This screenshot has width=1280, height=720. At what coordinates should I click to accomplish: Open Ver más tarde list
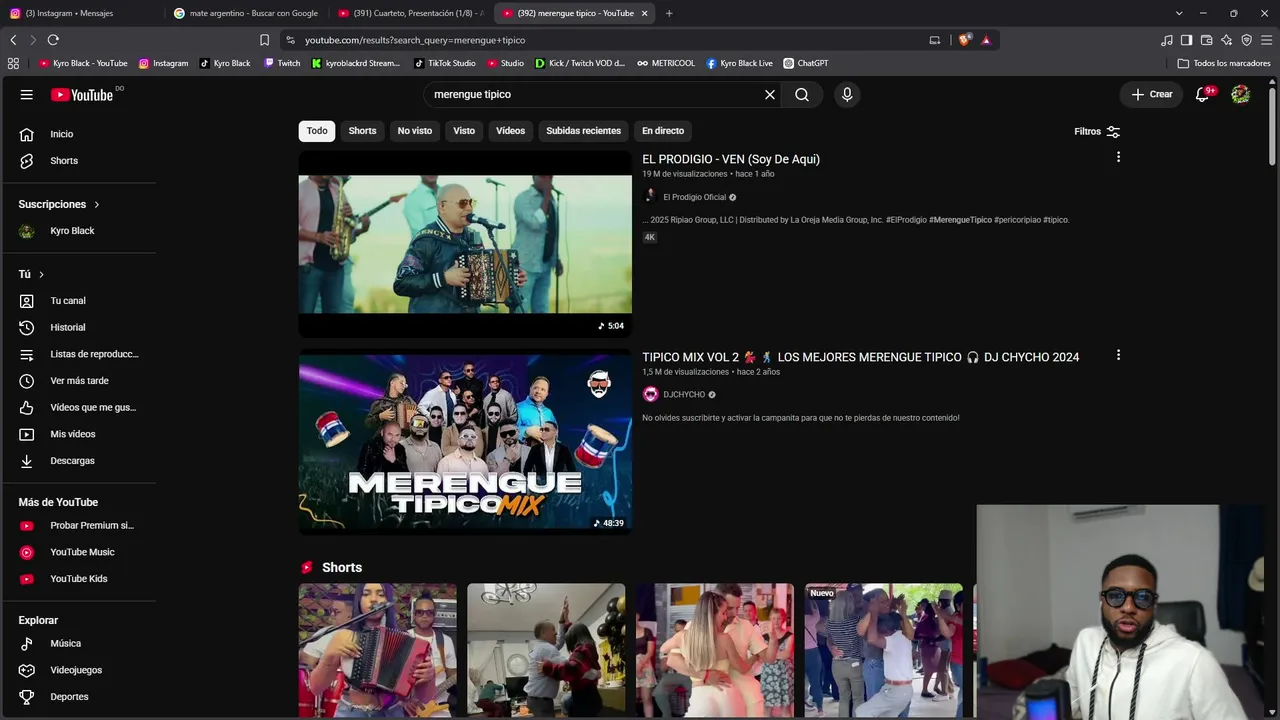click(80, 381)
